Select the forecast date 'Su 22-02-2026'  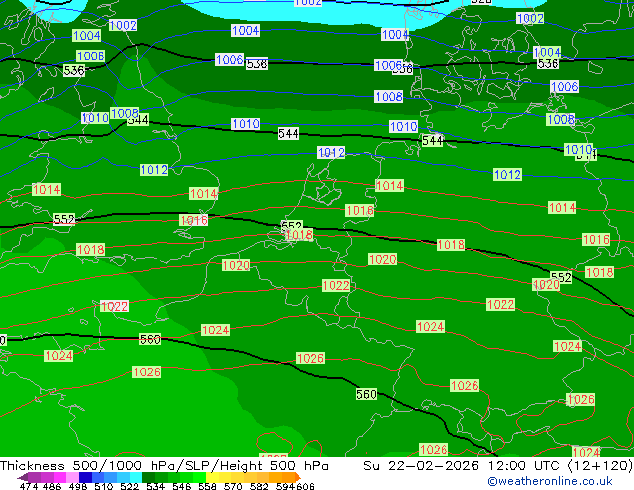pyautogui.click(x=421, y=466)
